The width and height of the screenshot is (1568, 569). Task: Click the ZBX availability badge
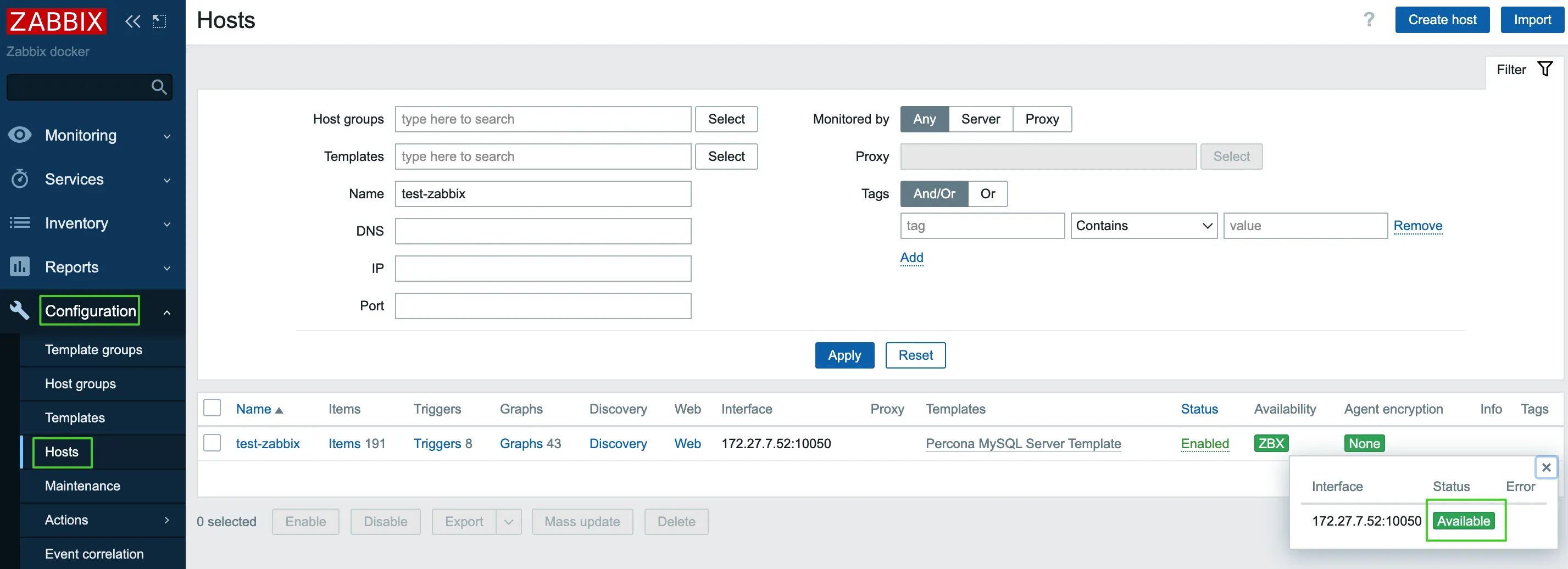[1271, 443]
